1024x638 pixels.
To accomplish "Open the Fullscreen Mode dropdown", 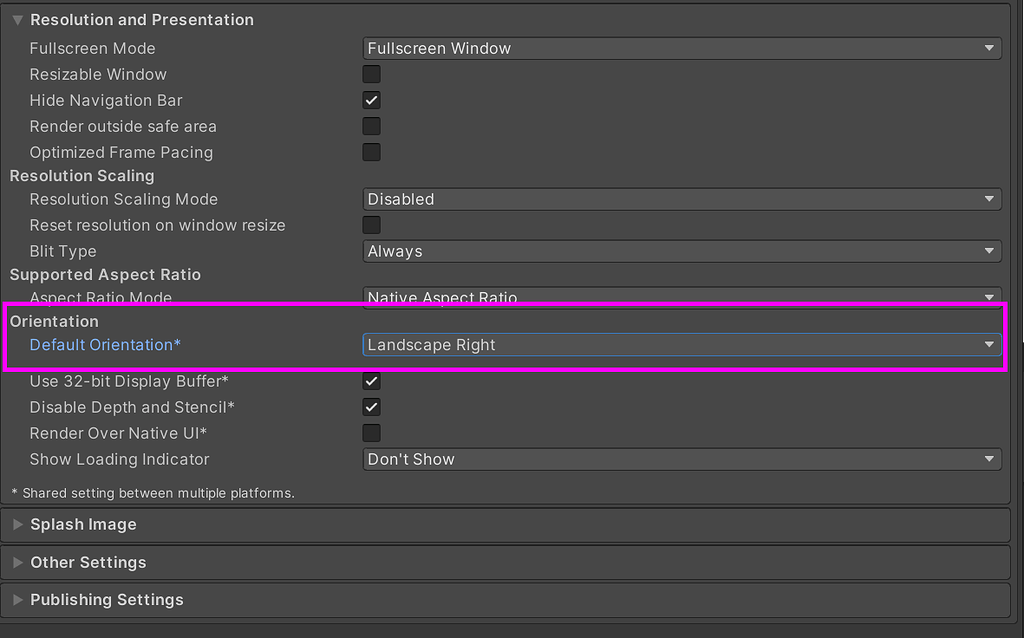I will click(x=681, y=48).
